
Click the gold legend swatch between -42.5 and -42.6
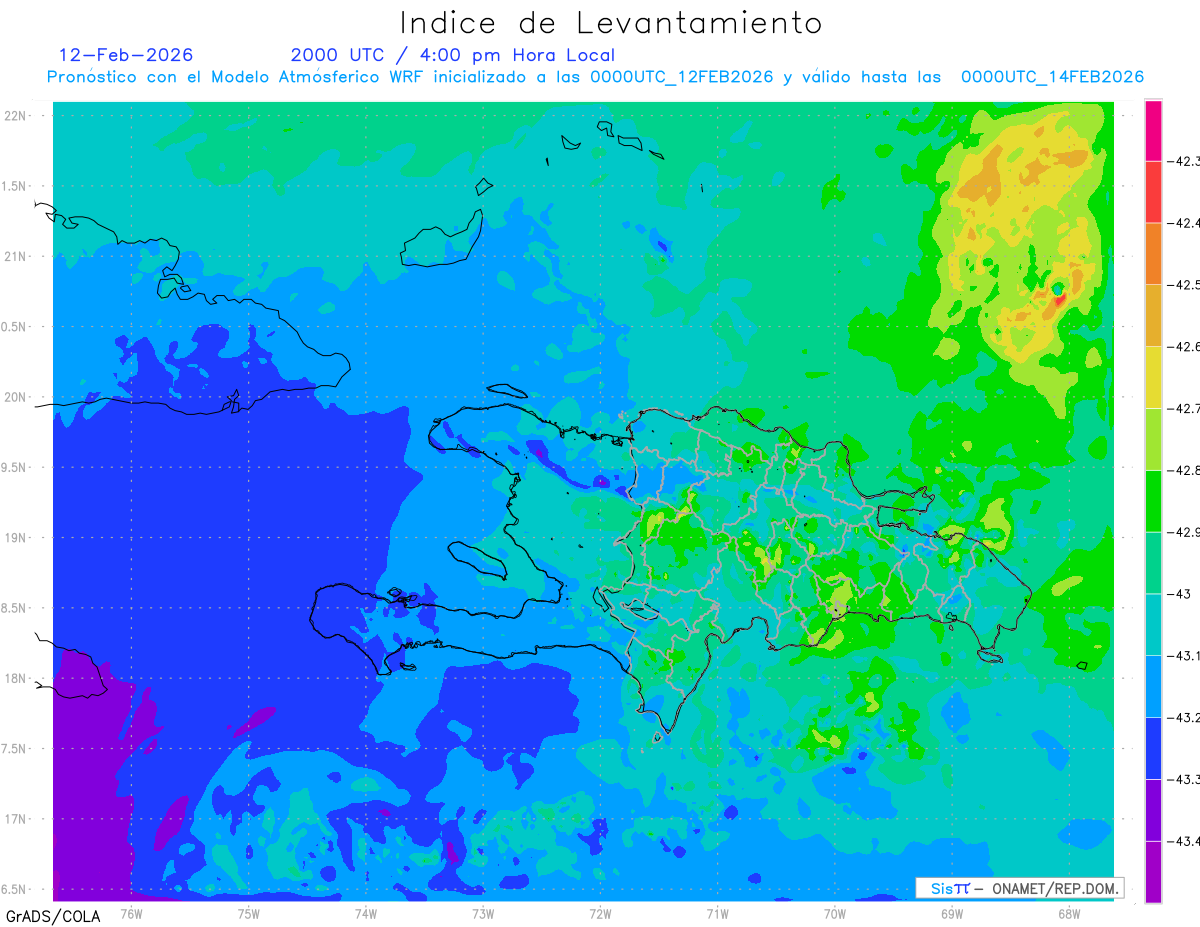[1153, 316]
